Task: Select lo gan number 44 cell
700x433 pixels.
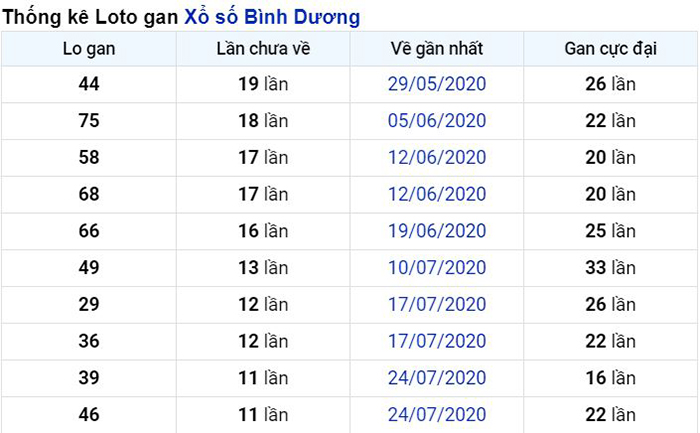Action: 89,84
